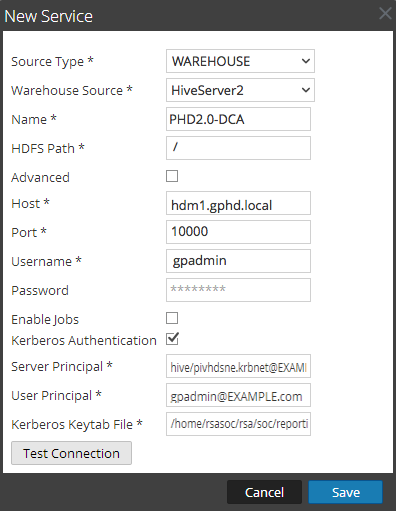
Task: Edit the Name field PHD2.0-DCA
Action: 238,119
